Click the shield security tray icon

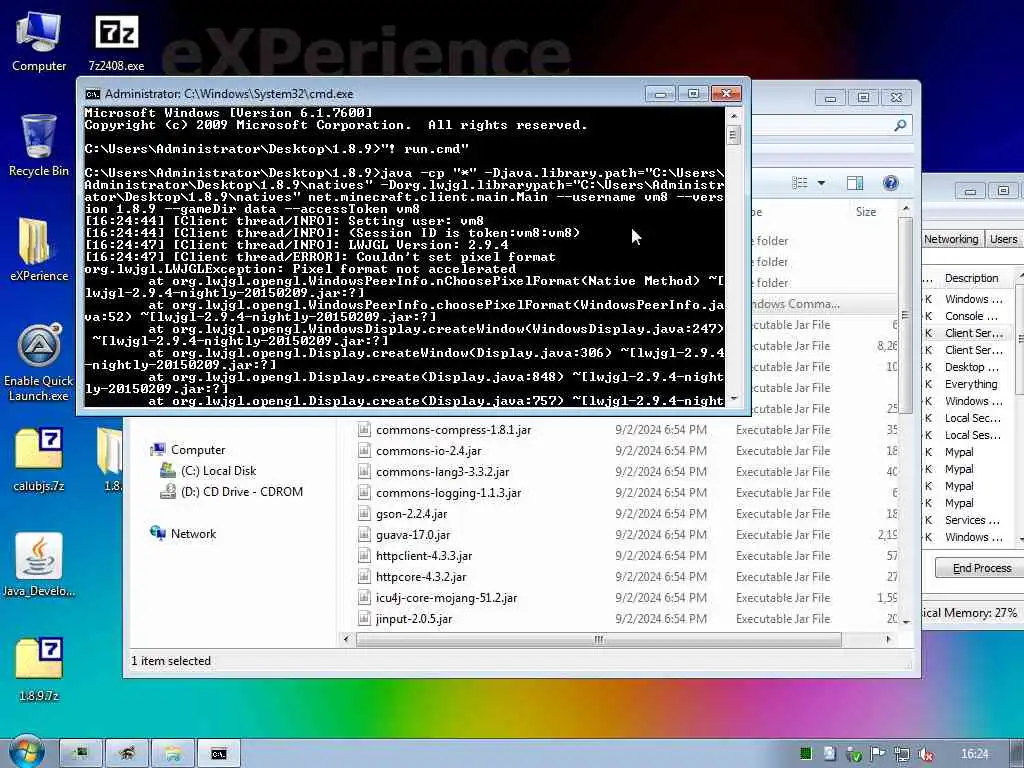tap(854, 754)
